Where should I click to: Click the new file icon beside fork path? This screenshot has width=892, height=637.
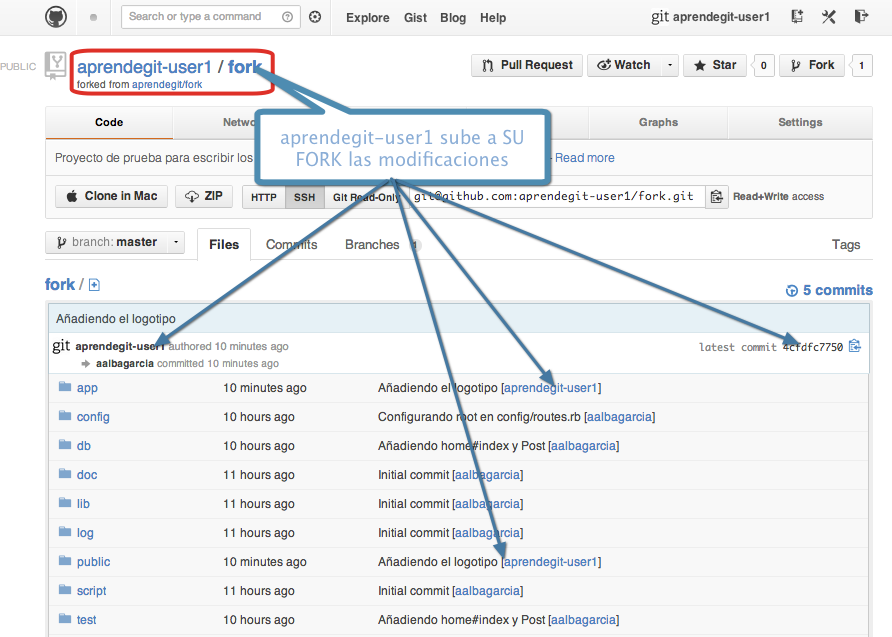coord(94,285)
